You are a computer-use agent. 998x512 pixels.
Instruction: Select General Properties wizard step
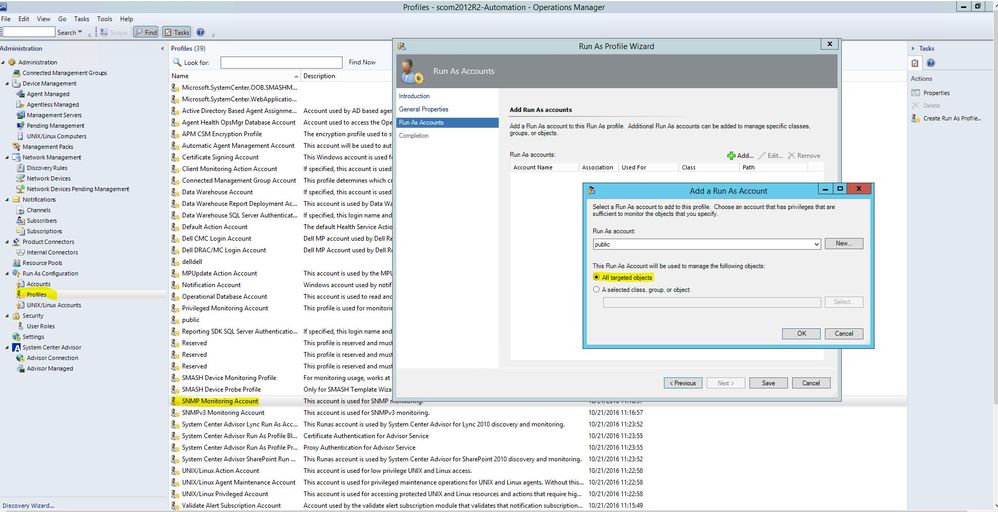tap(423, 110)
